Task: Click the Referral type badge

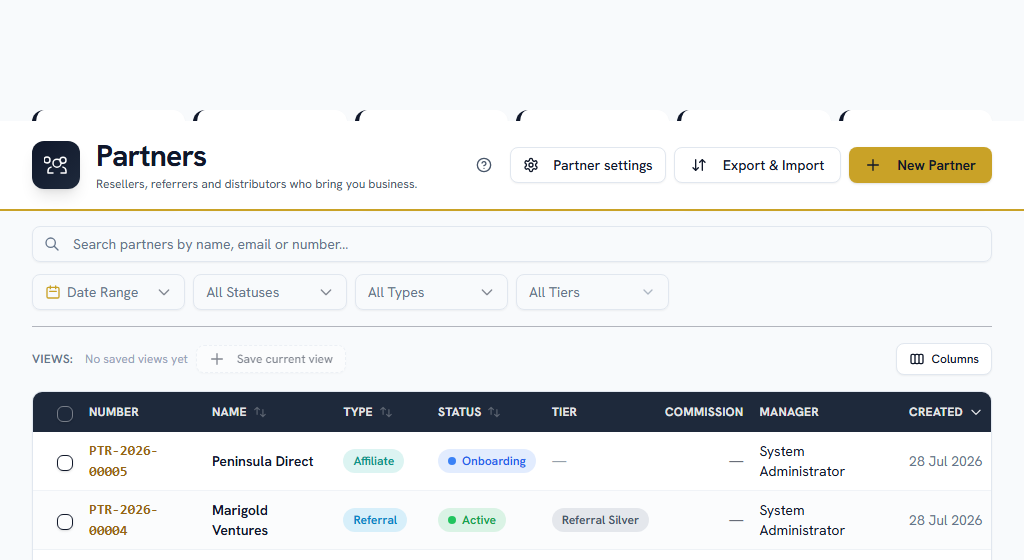Action: [375, 520]
